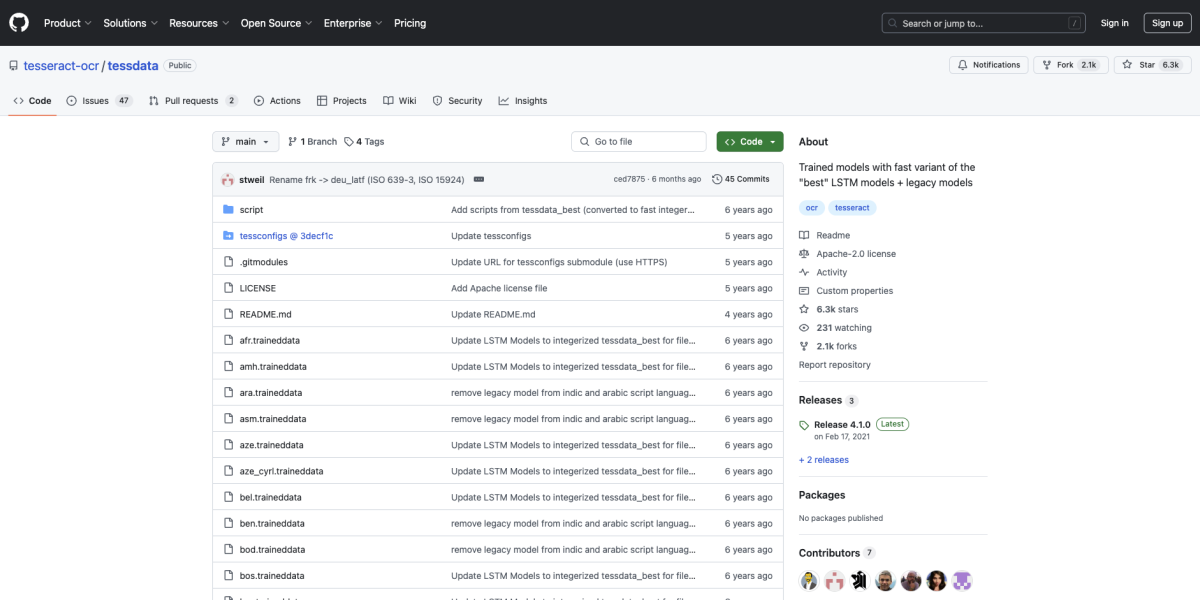Open first contributor avatar
1200x600 pixels.
point(809,581)
